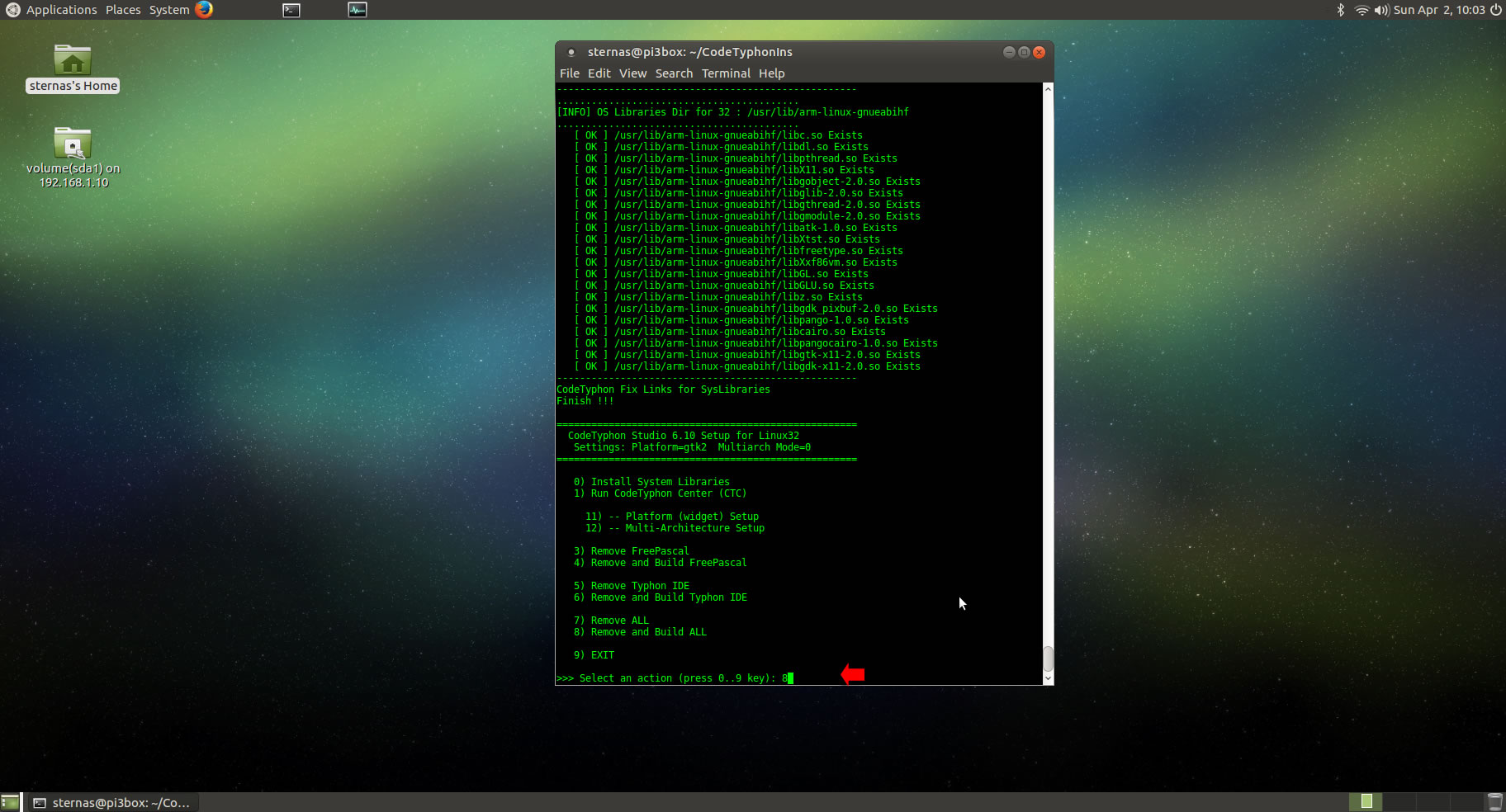The image size is (1506, 812).
Task: Click "3) Remove FreePascal" line
Action: [x=631, y=551]
